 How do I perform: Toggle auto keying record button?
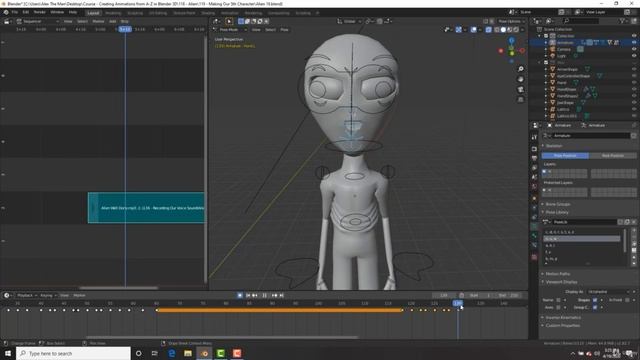240,295
